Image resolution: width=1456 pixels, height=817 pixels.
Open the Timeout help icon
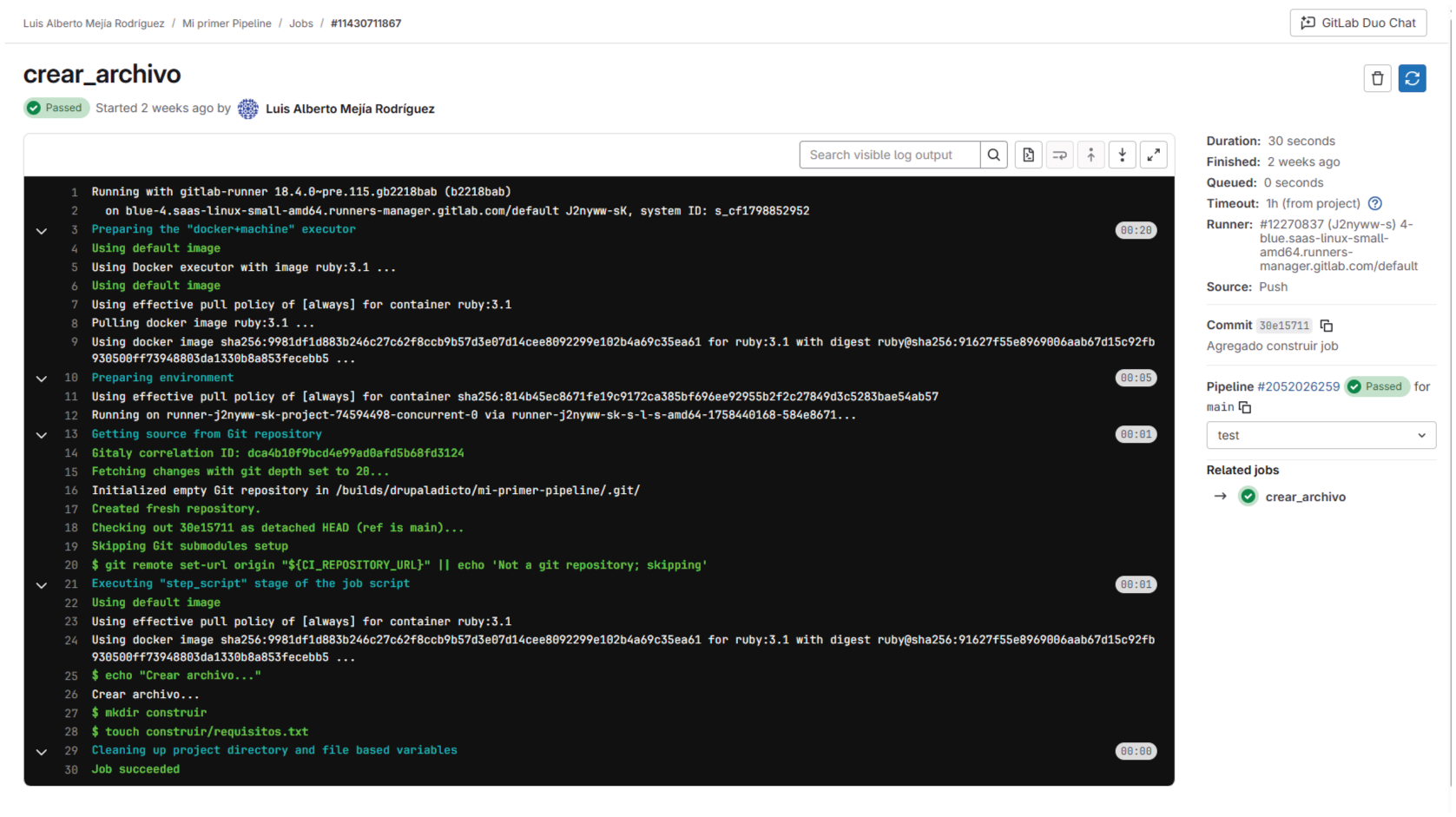[x=1374, y=204]
